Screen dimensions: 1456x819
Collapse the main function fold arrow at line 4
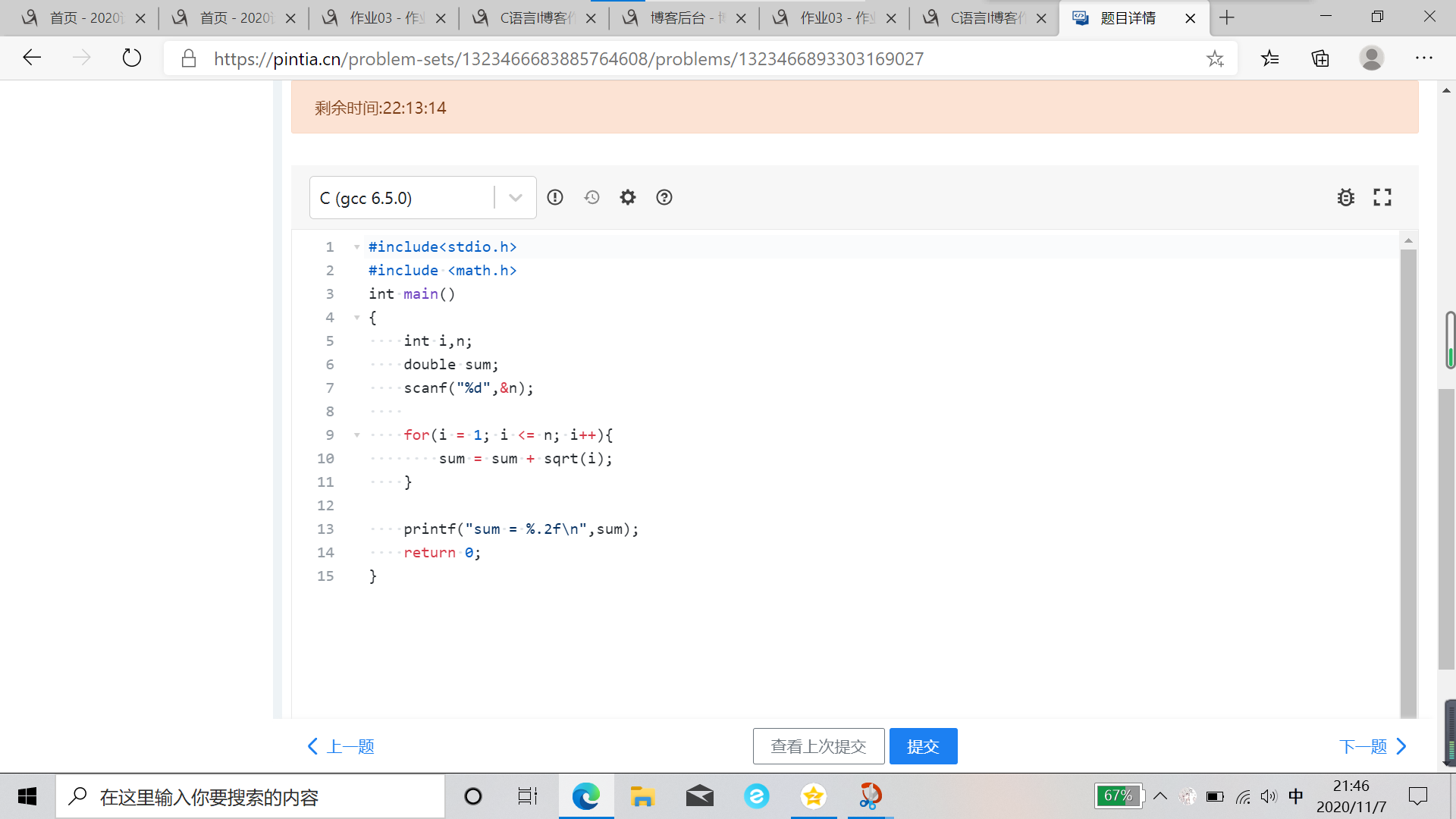click(356, 318)
